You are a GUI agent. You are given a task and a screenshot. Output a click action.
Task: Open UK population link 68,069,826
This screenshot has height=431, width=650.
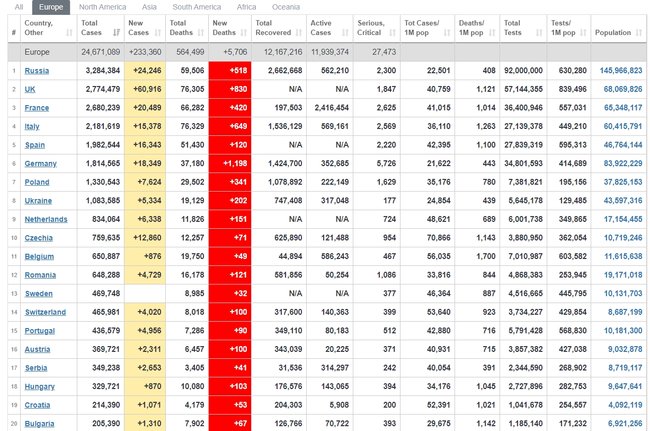(623, 90)
